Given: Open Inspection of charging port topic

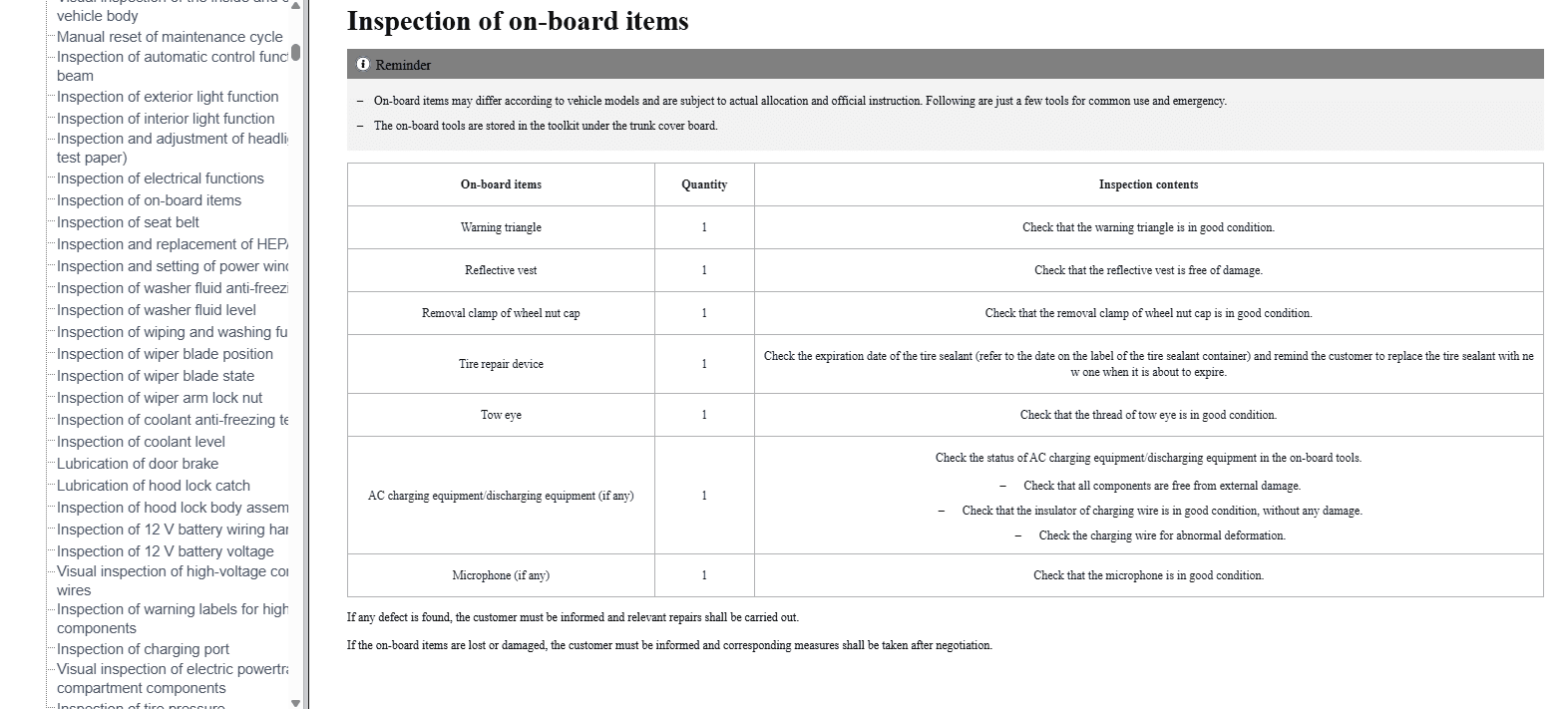Looking at the screenshot, I should point(143,649).
